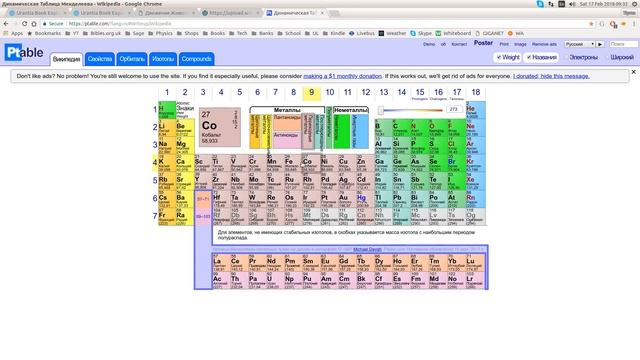The image size is (640, 360).
Task: Click the browser home icon
Action: coord(34,24)
